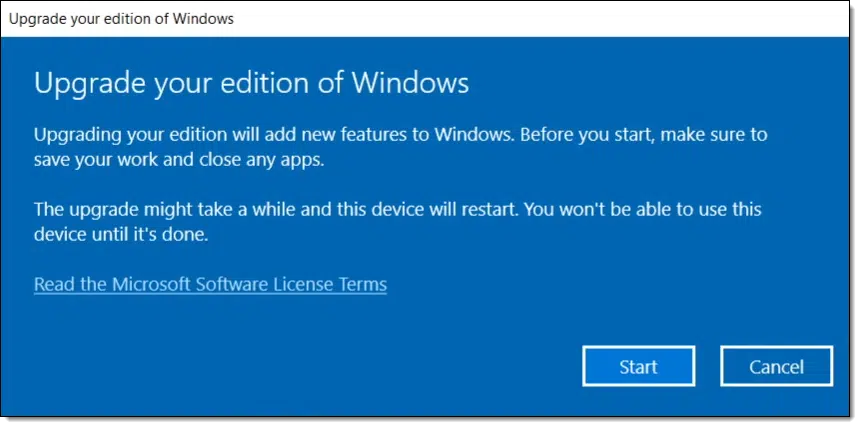Screen dimensions: 860x427
Task: Click the empty white title bar area
Action: [x=543, y=19]
